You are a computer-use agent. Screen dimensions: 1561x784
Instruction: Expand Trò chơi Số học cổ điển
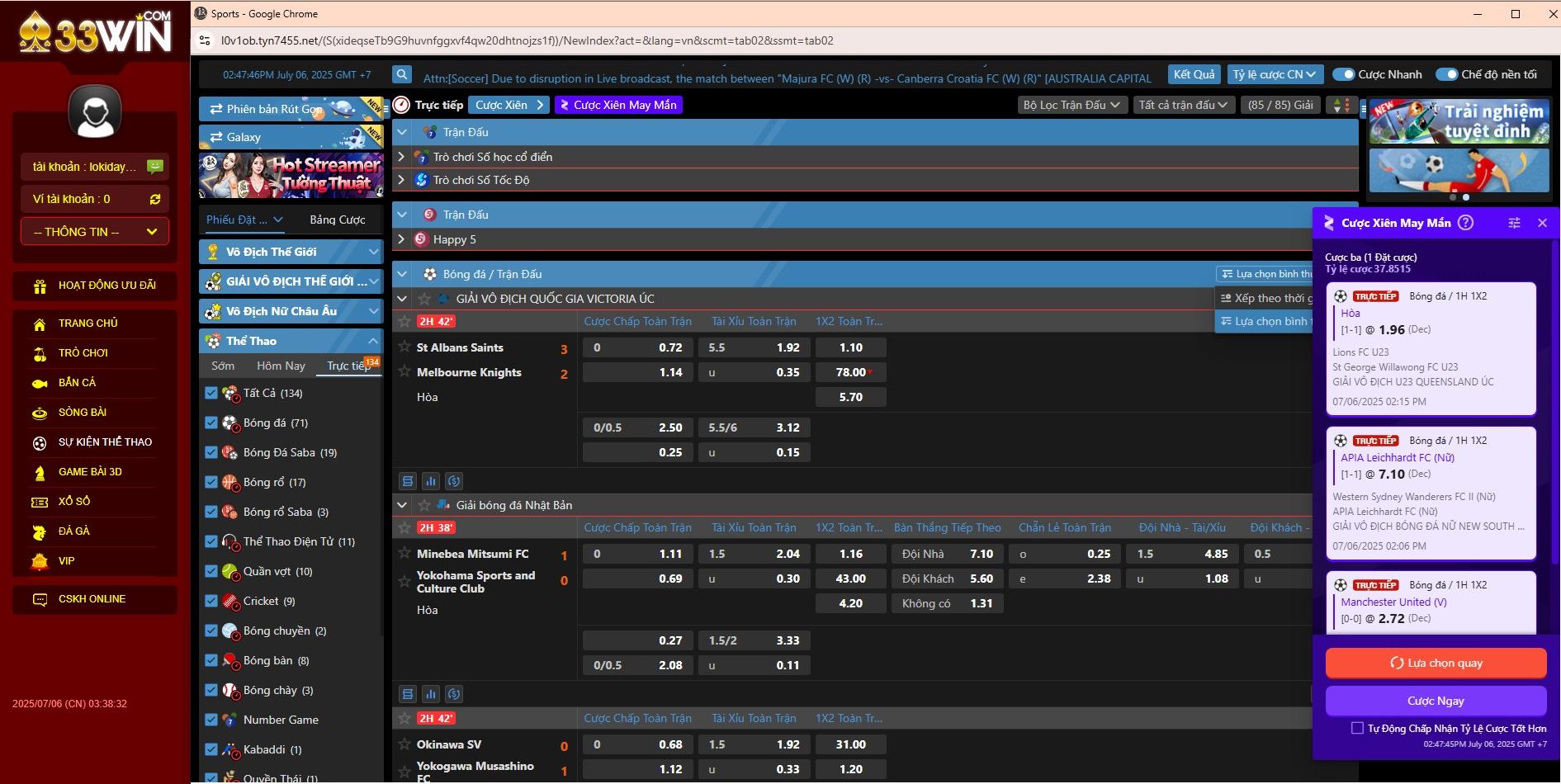pyautogui.click(x=401, y=157)
